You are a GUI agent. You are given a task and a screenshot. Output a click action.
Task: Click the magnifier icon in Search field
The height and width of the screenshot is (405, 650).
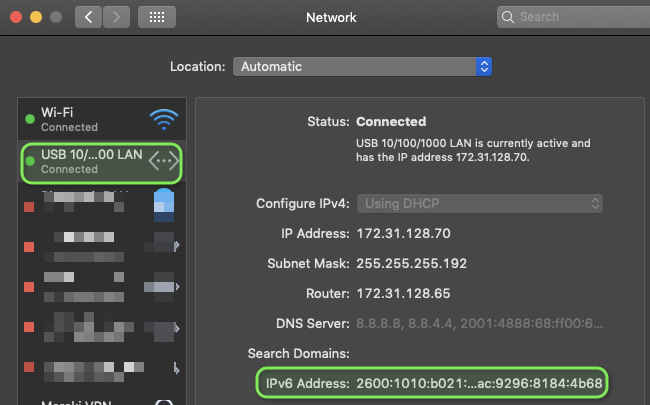click(508, 17)
